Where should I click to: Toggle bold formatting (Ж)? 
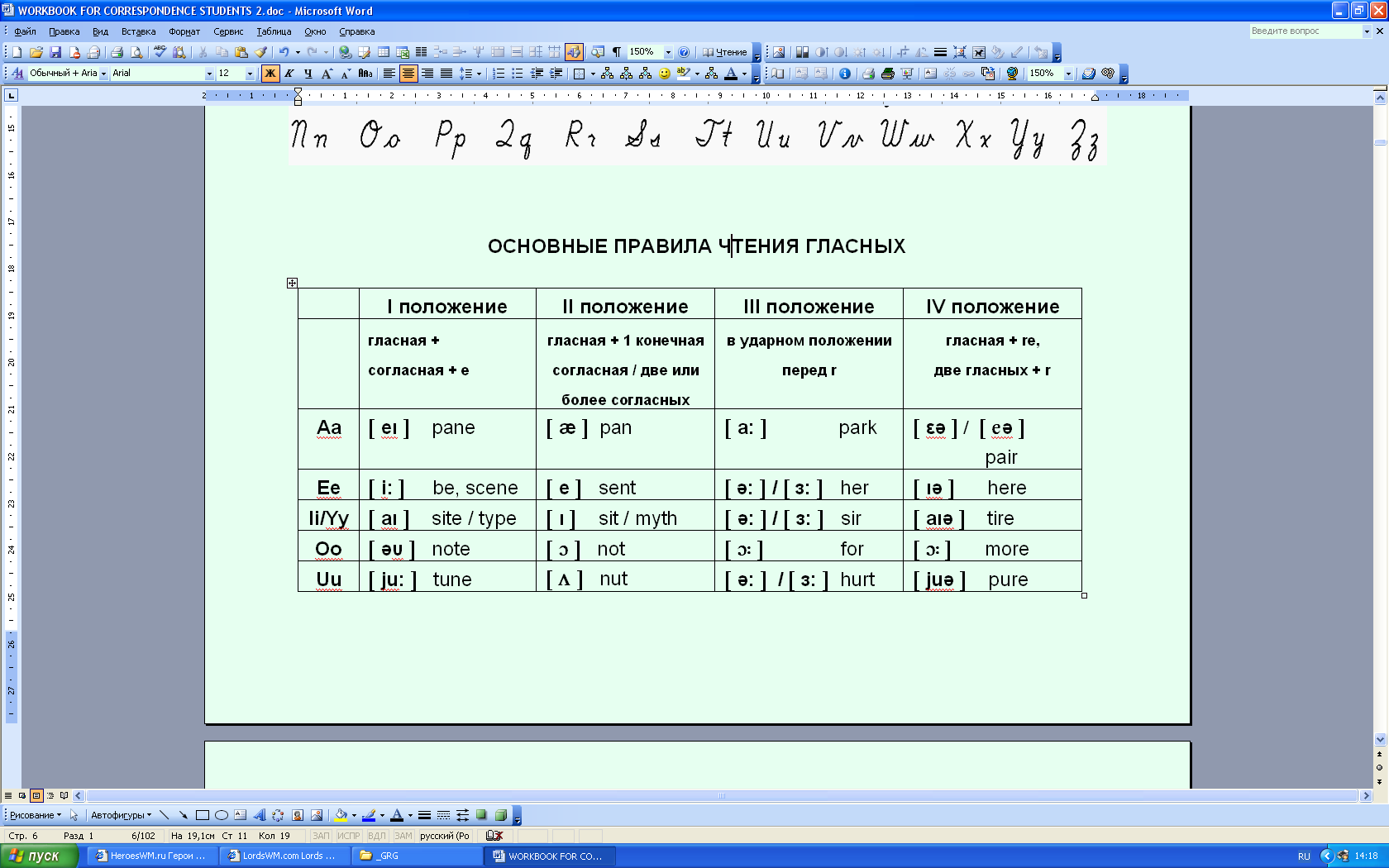(270, 74)
